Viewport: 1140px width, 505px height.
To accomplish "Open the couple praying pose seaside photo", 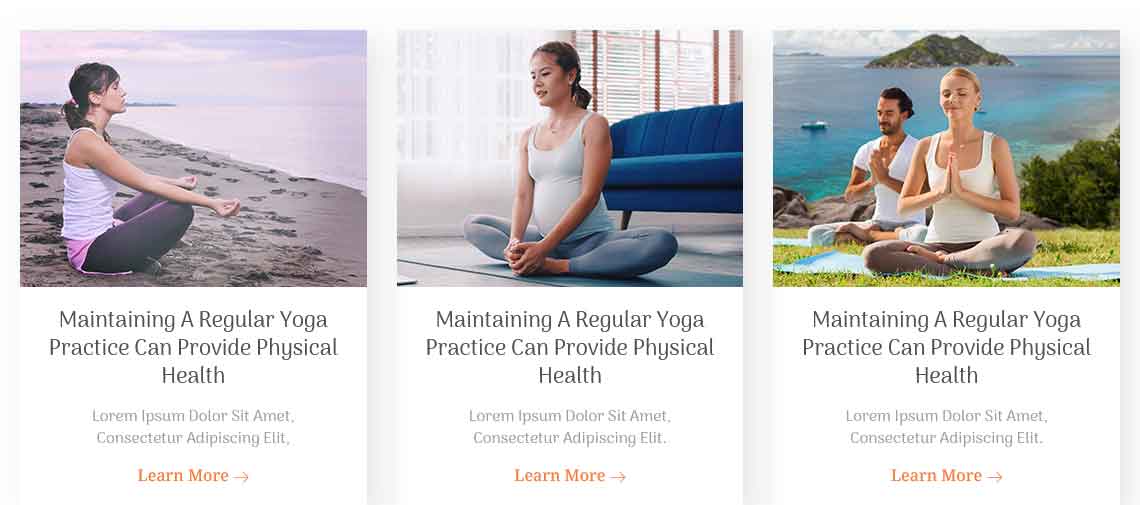I will tap(947, 158).
